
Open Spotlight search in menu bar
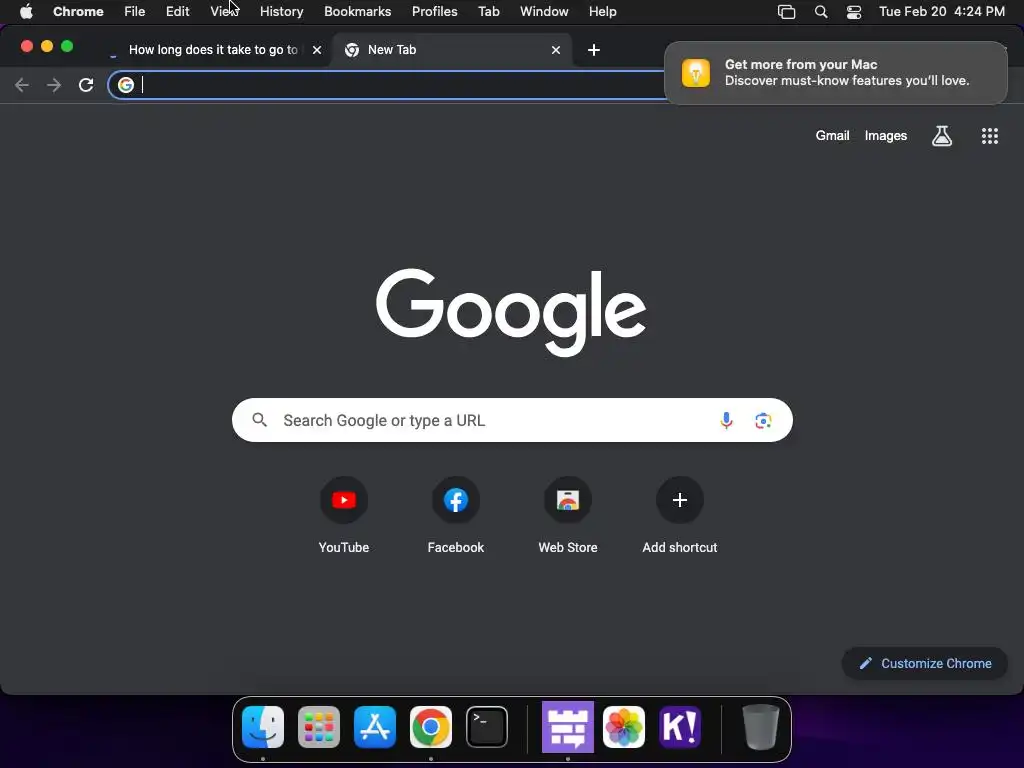pyautogui.click(x=821, y=12)
